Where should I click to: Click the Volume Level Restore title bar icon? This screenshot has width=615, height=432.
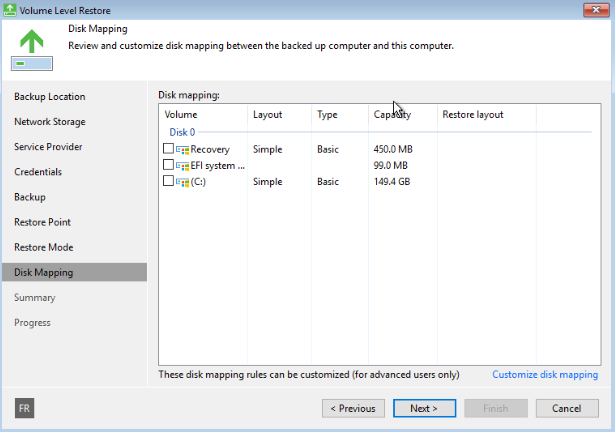click(10, 10)
